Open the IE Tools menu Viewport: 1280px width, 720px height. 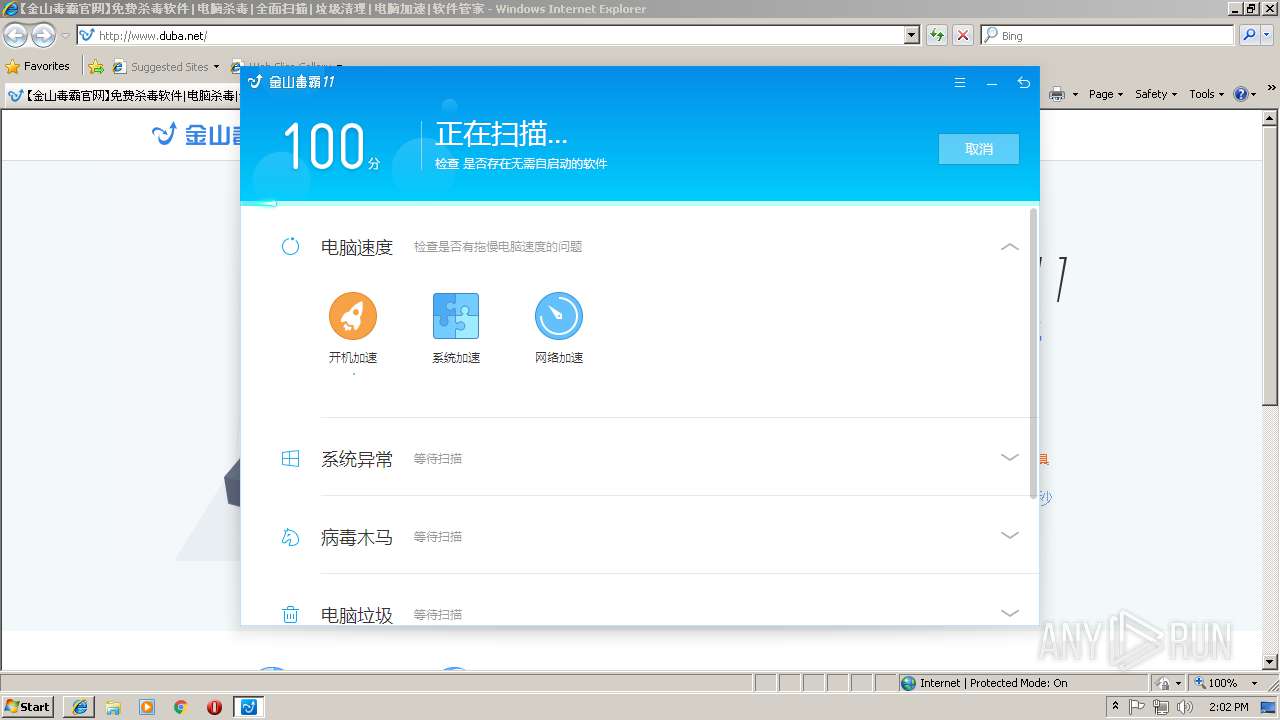[1207, 94]
